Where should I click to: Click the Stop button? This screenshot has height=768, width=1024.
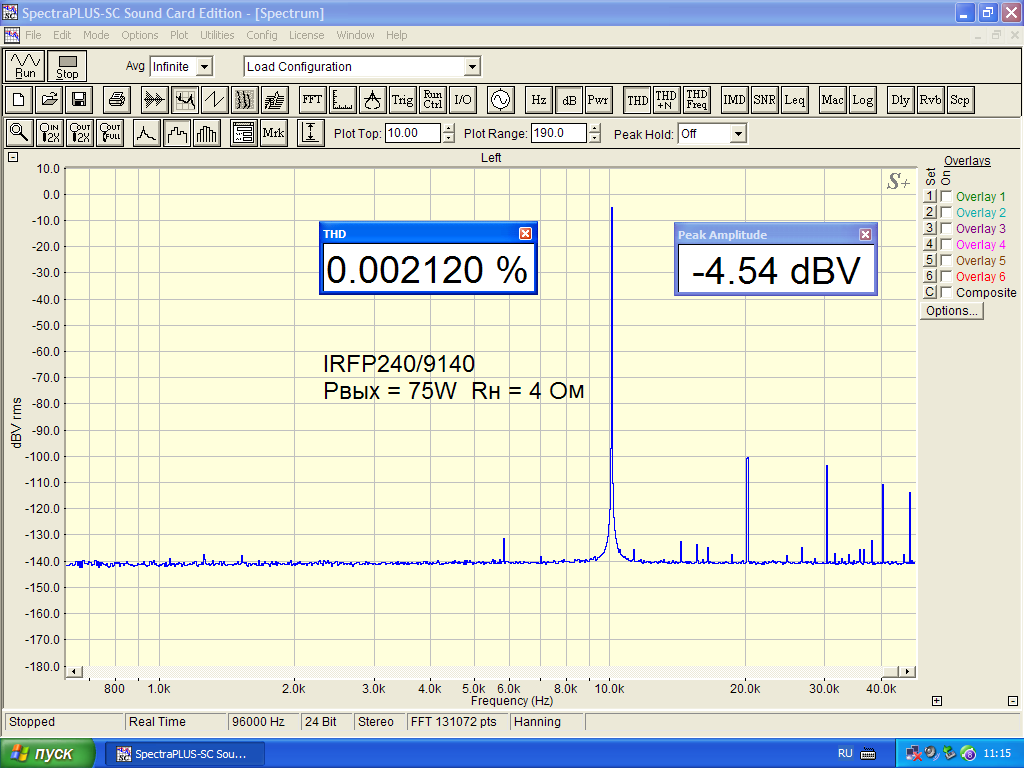tap(67, 66)
